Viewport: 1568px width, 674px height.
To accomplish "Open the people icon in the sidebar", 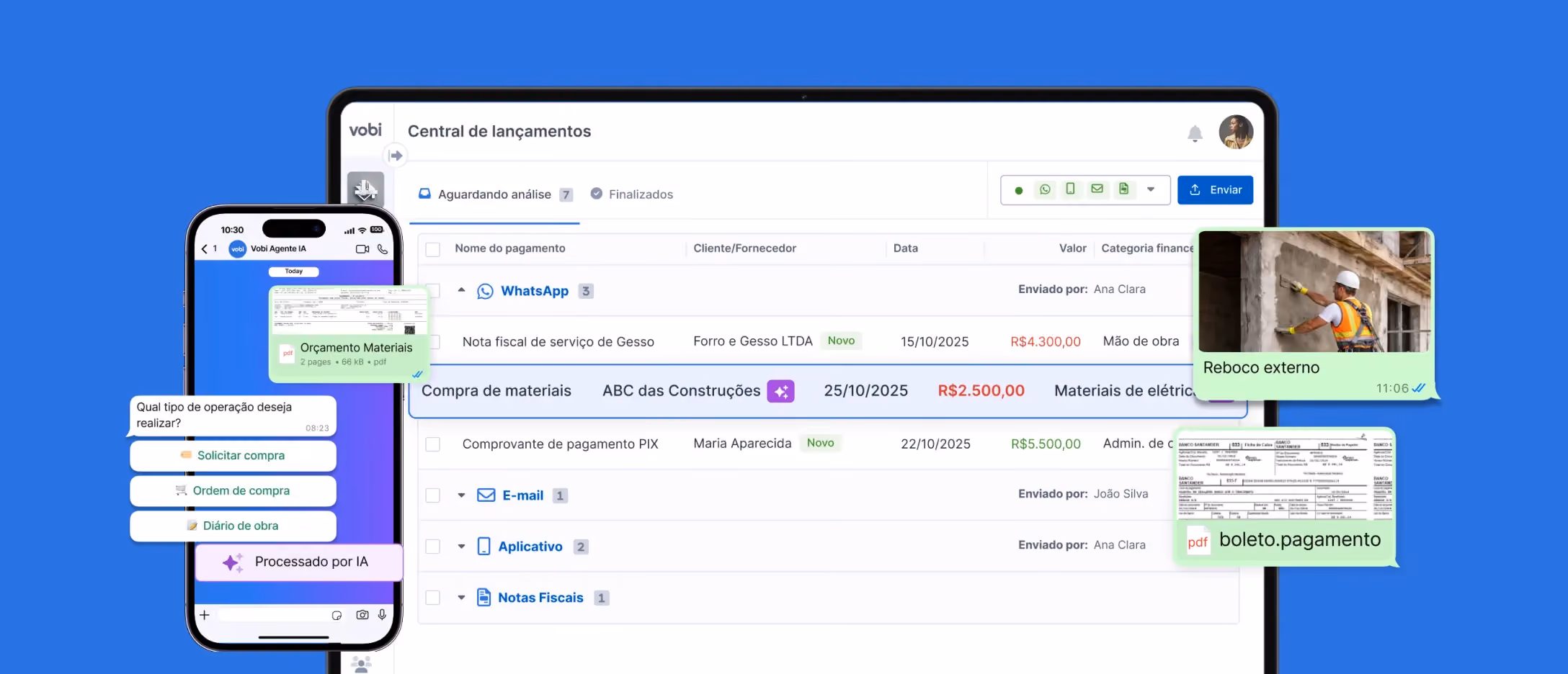I will pyautogui.click(x=361, y=664).
